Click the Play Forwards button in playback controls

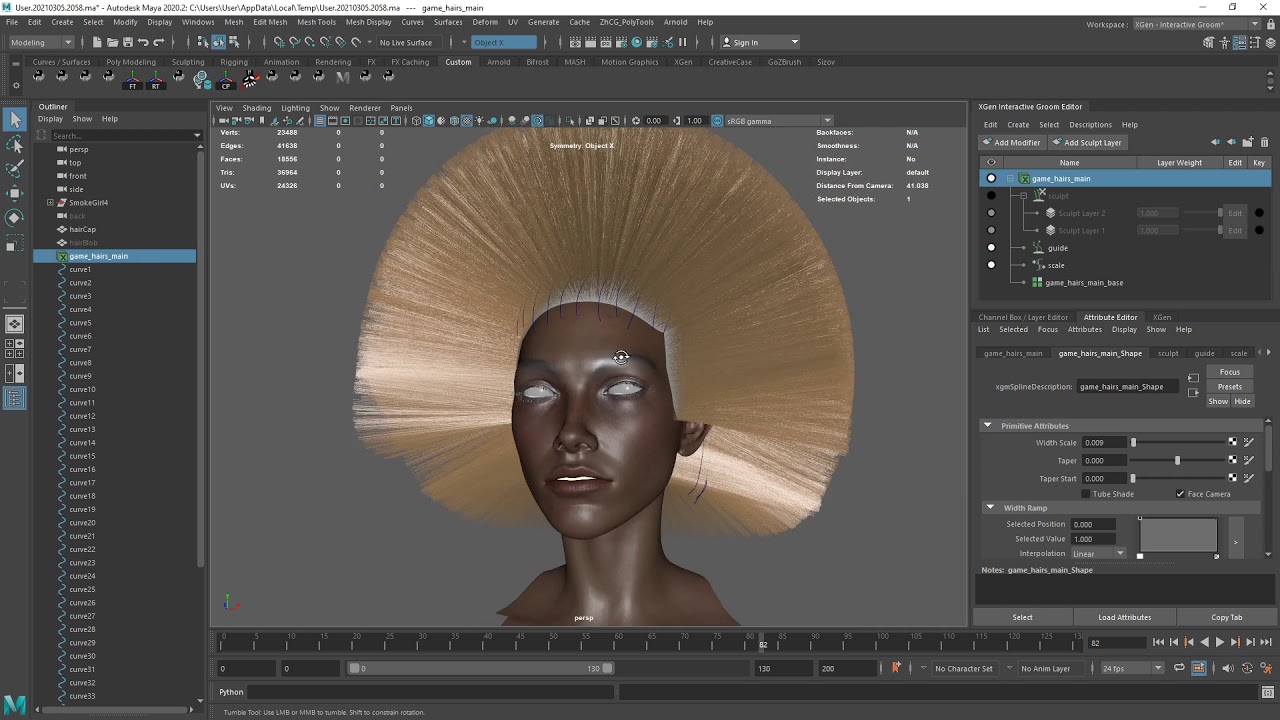[1219, 642]
